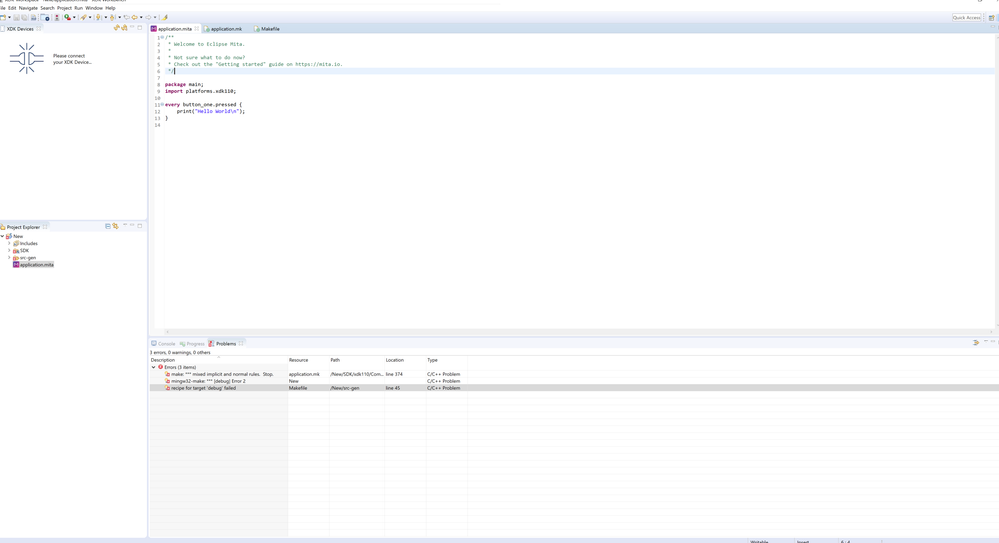Open the External Tools dropdown arrow
This screenshot has width=999, height=543.
[x=90, y=17]
